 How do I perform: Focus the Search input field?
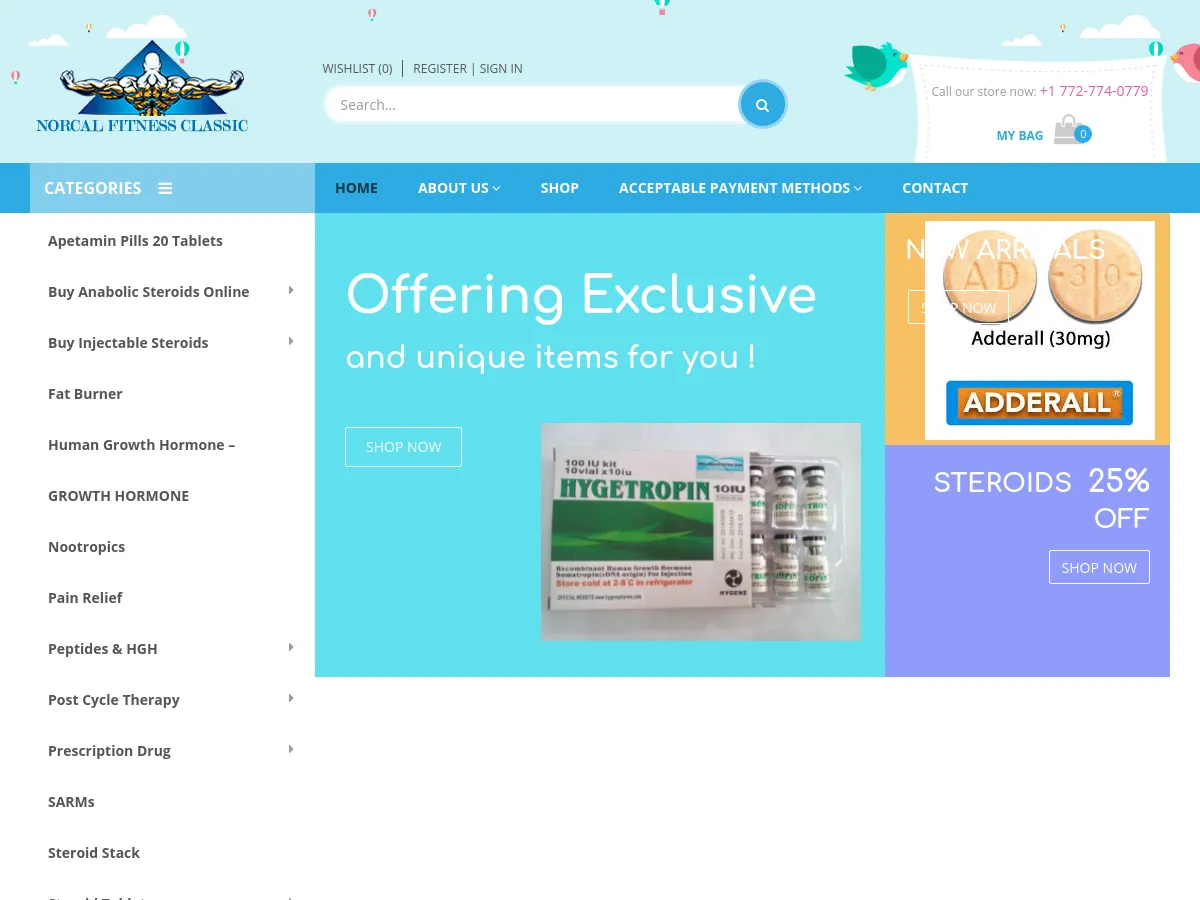click(x=532, y=105)
